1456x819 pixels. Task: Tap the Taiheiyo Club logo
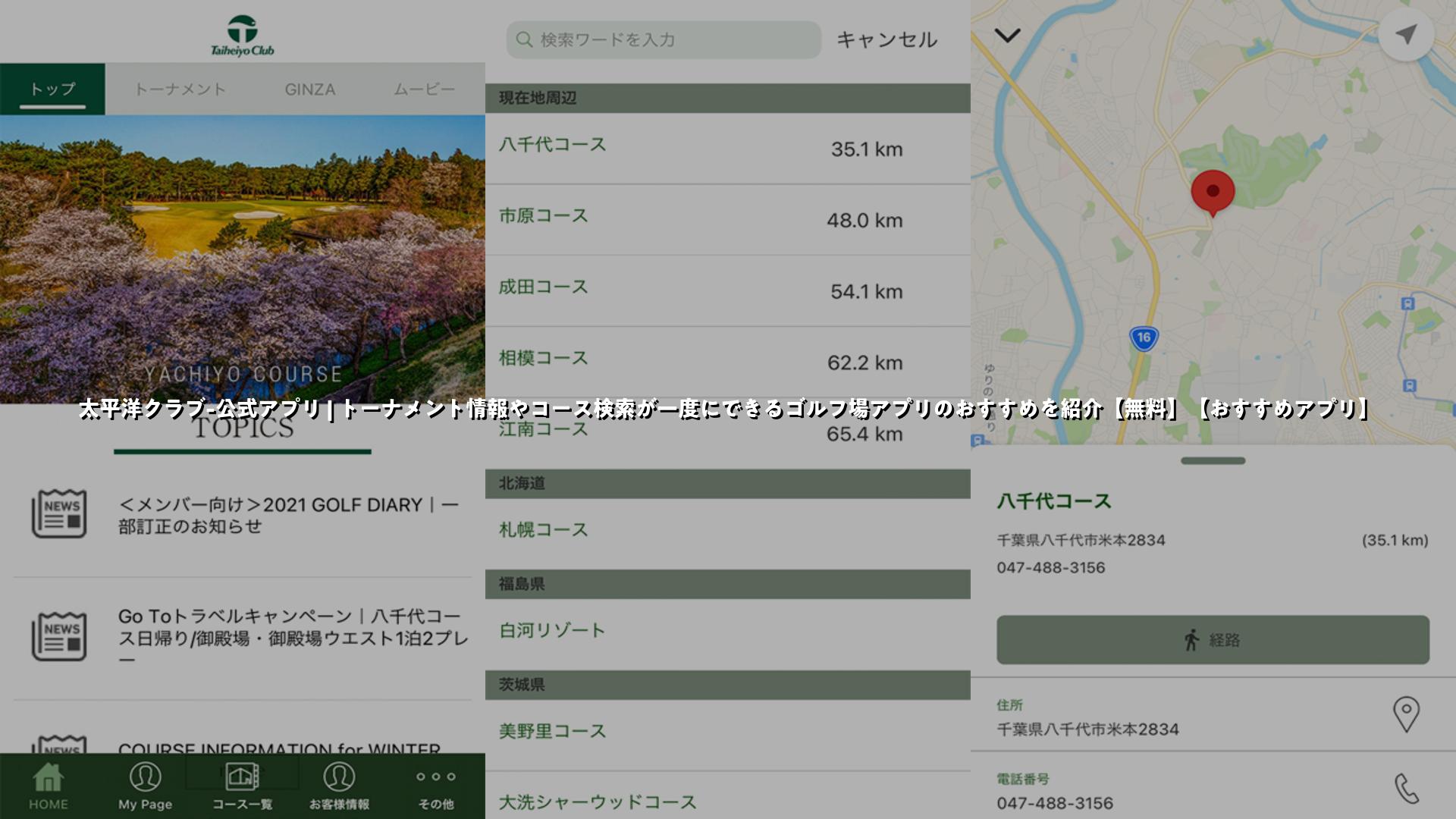(x=243, y=36)
